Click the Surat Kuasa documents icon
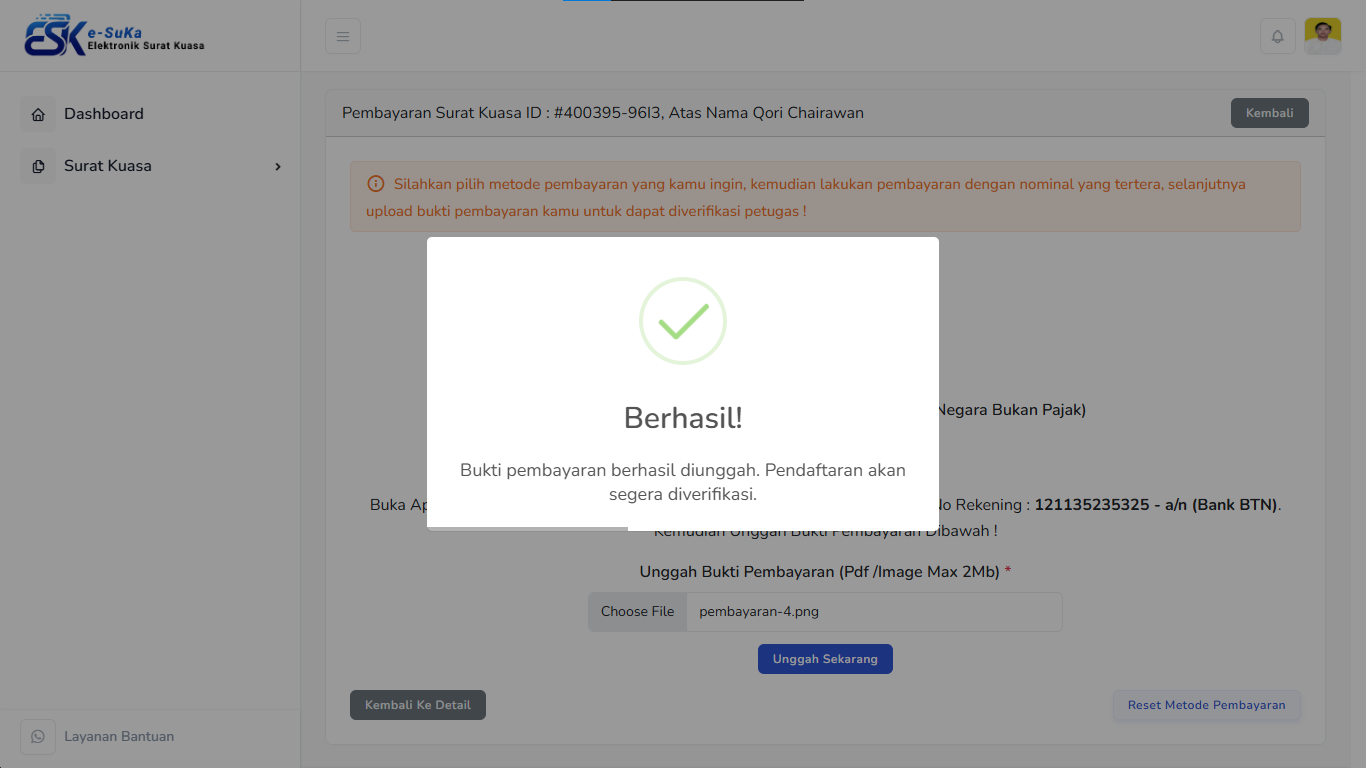 [38, 166]
